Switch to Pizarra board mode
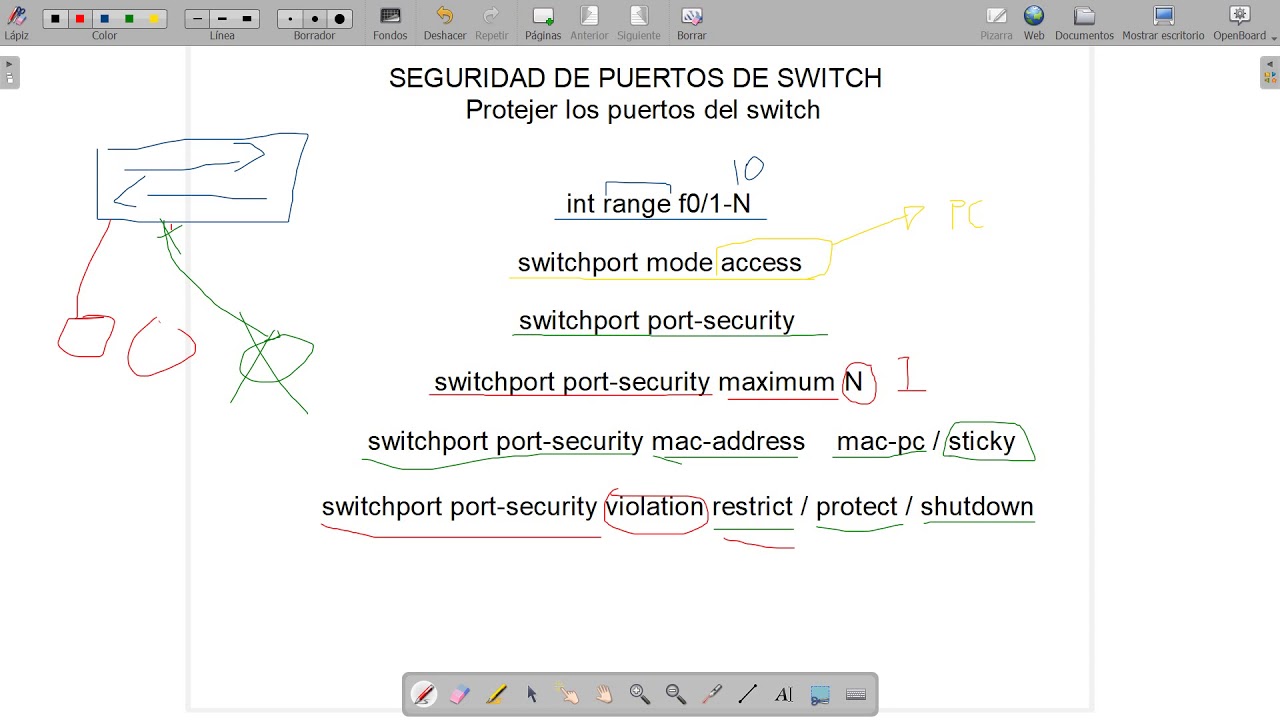This screenshot has height=720, width=1280. click(996, 22)
